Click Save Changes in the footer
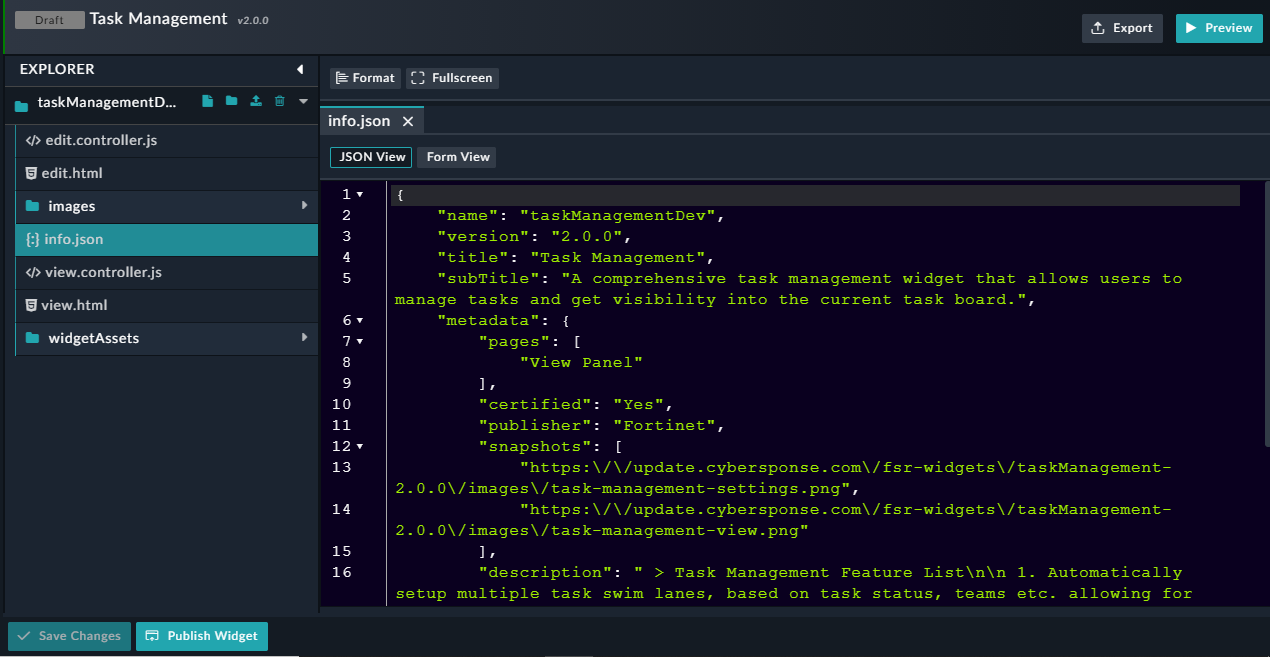This screenshot has width=1270, height=657. point(68,636)
